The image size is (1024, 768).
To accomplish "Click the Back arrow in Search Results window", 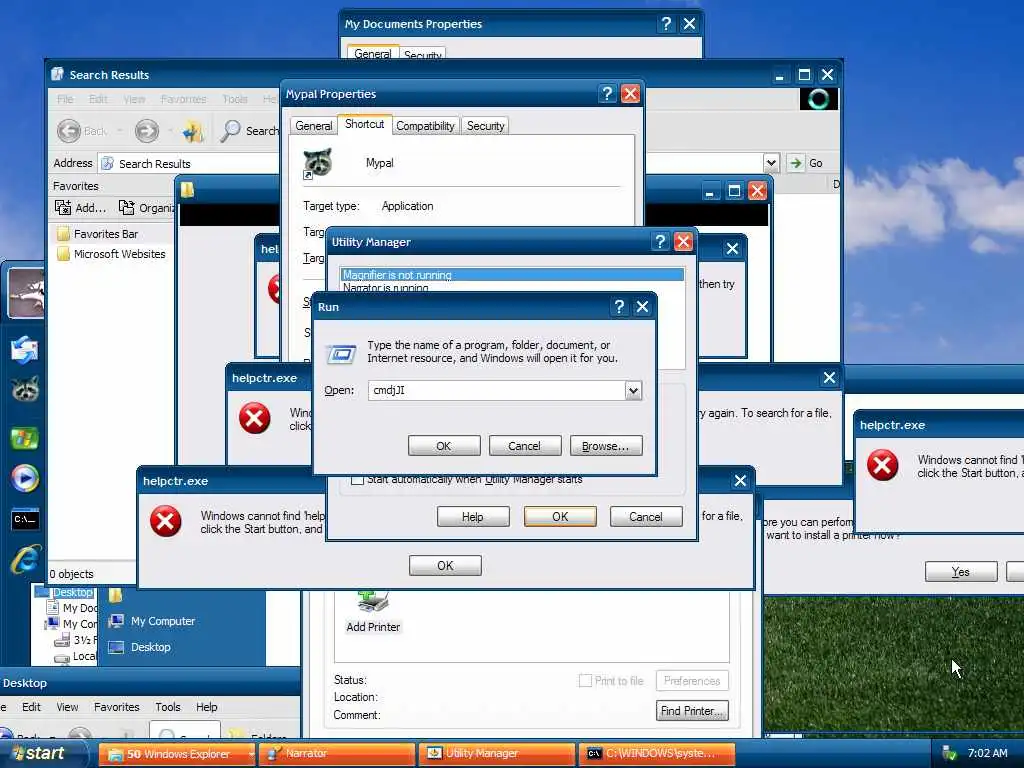I will [x=69, y=131].
